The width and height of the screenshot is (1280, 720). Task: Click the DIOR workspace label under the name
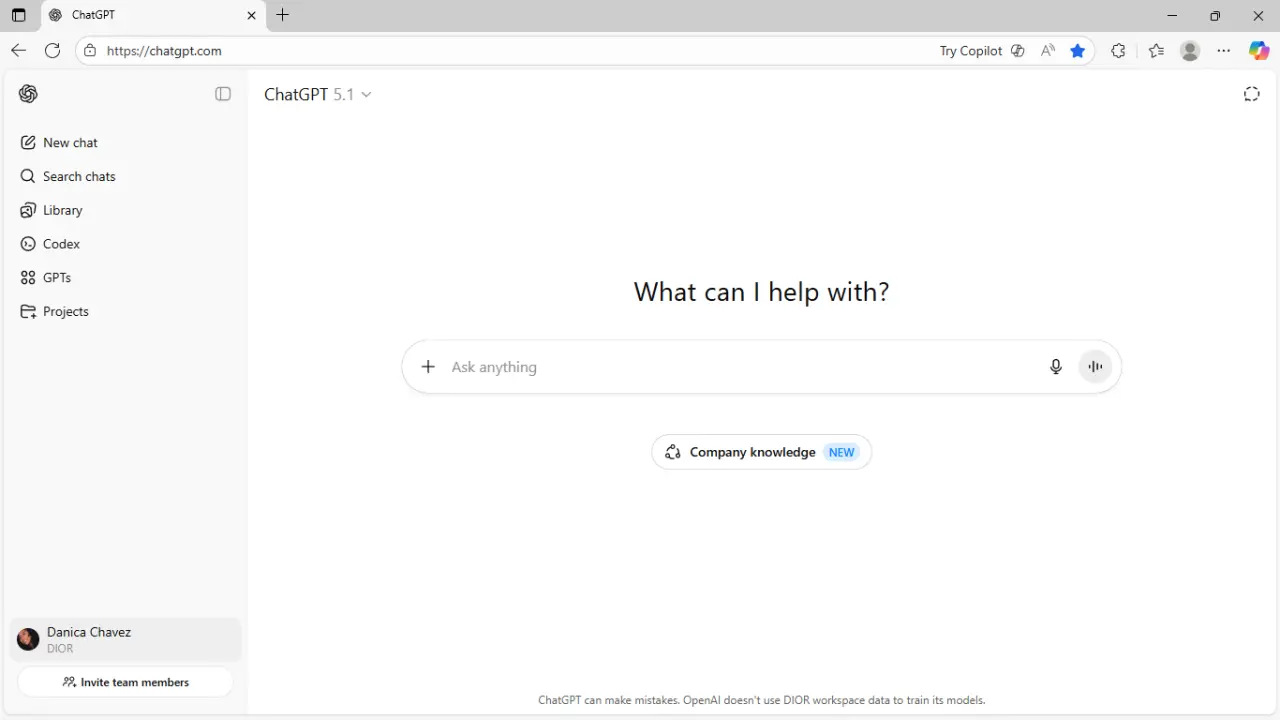pyautogui.click(x=60, y=648)
